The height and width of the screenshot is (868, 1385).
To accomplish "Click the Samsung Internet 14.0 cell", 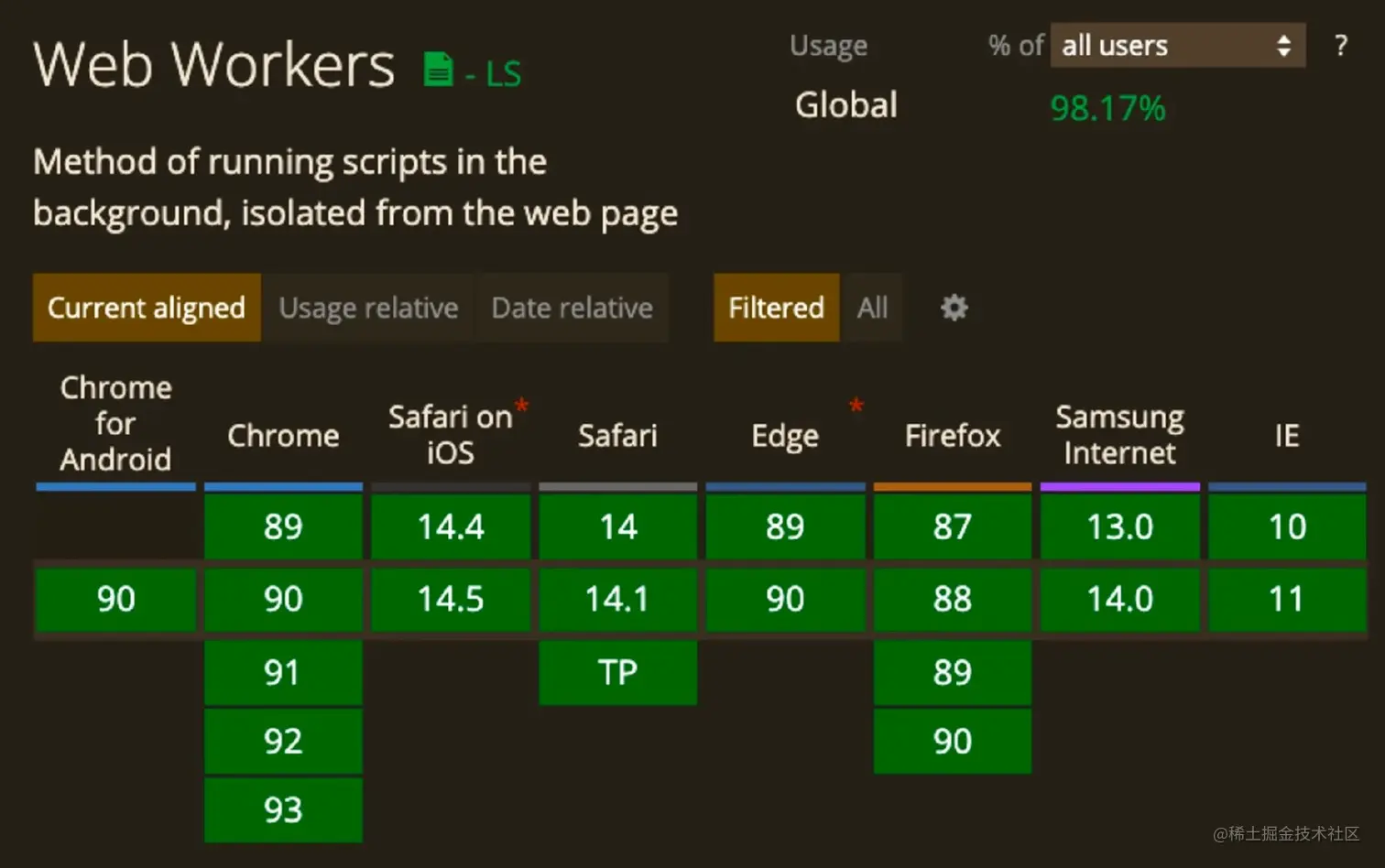I will 1119,600.
